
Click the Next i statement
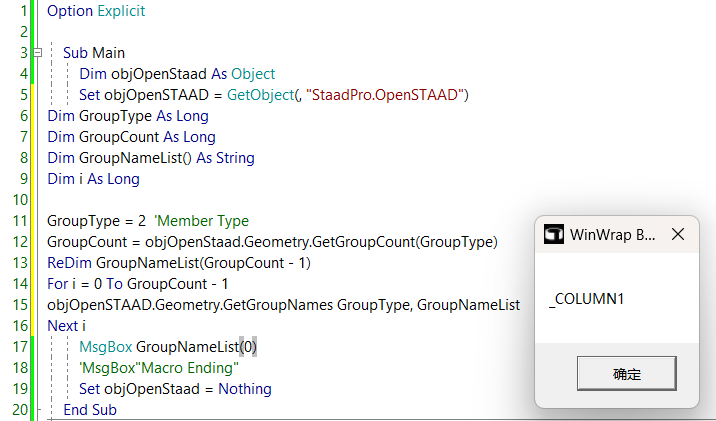(68, 326)
